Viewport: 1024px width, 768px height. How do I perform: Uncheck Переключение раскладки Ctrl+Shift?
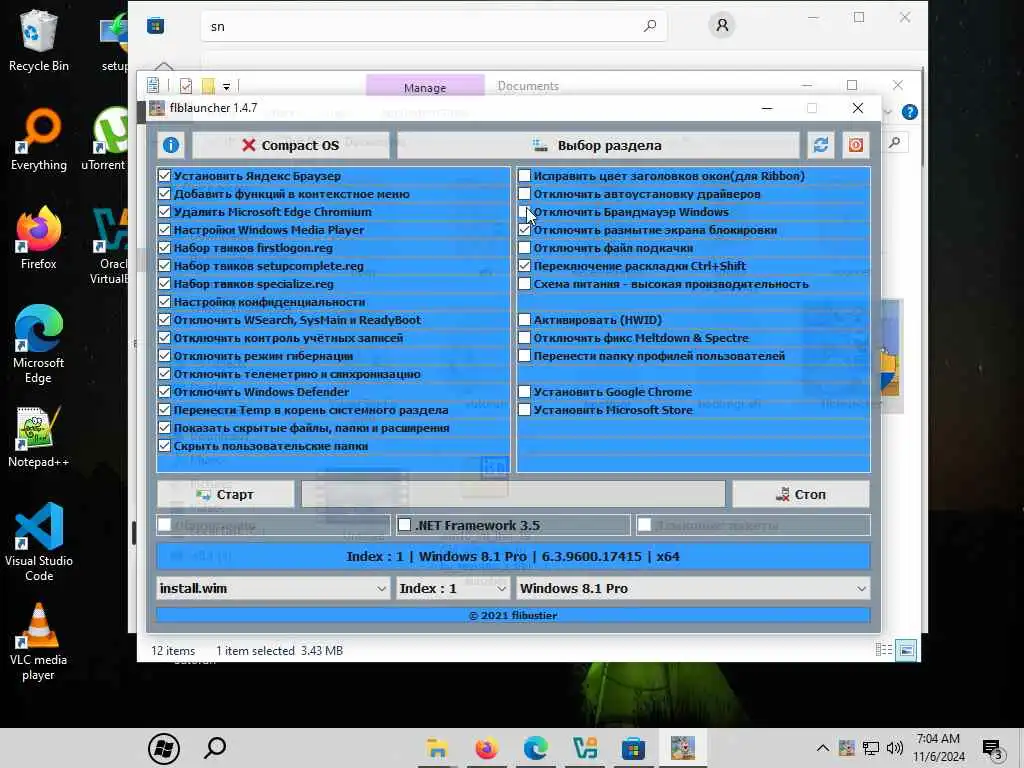pos(524,266)
